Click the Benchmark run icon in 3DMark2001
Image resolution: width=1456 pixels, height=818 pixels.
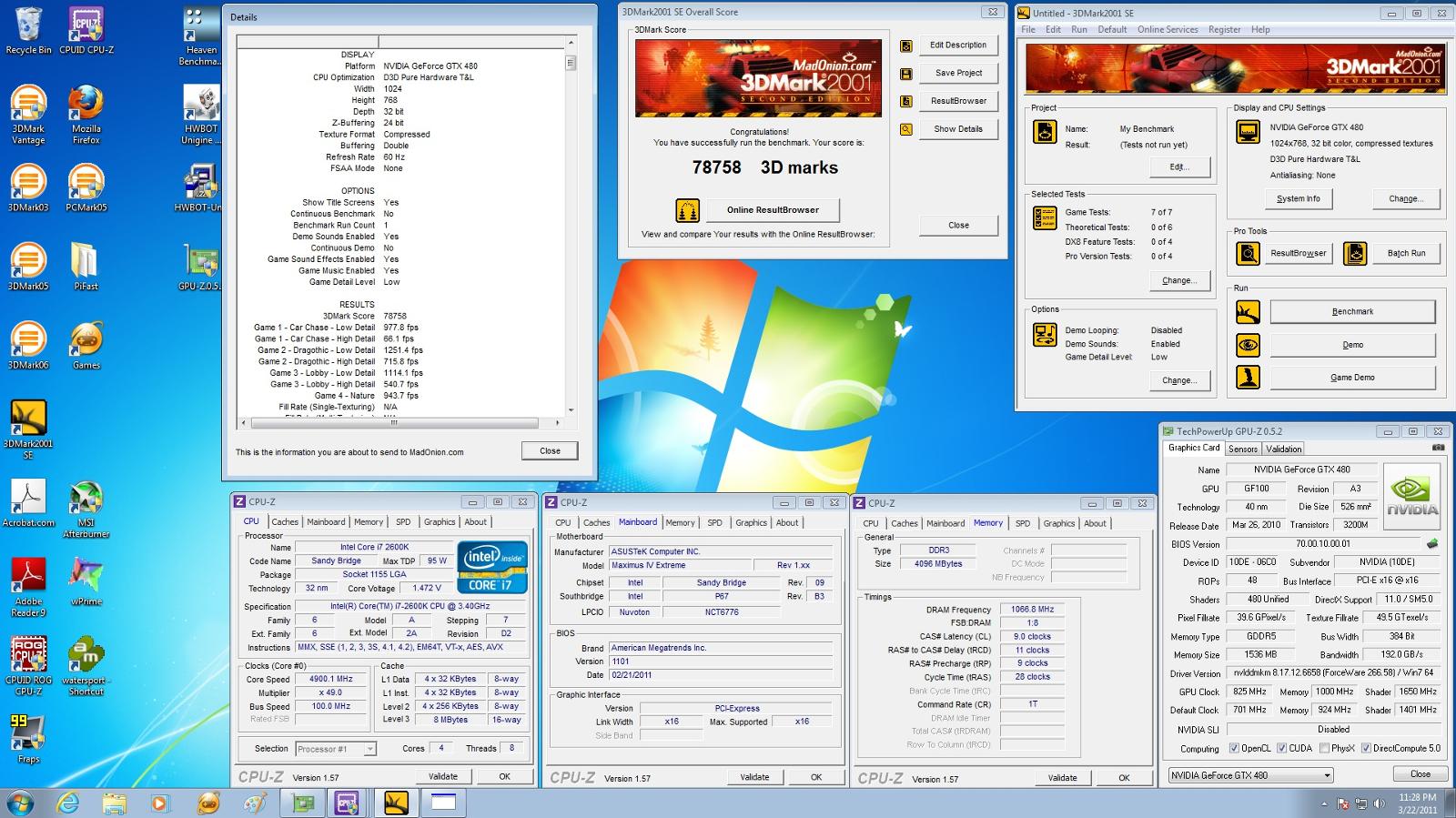click(x=1248, y=312)
